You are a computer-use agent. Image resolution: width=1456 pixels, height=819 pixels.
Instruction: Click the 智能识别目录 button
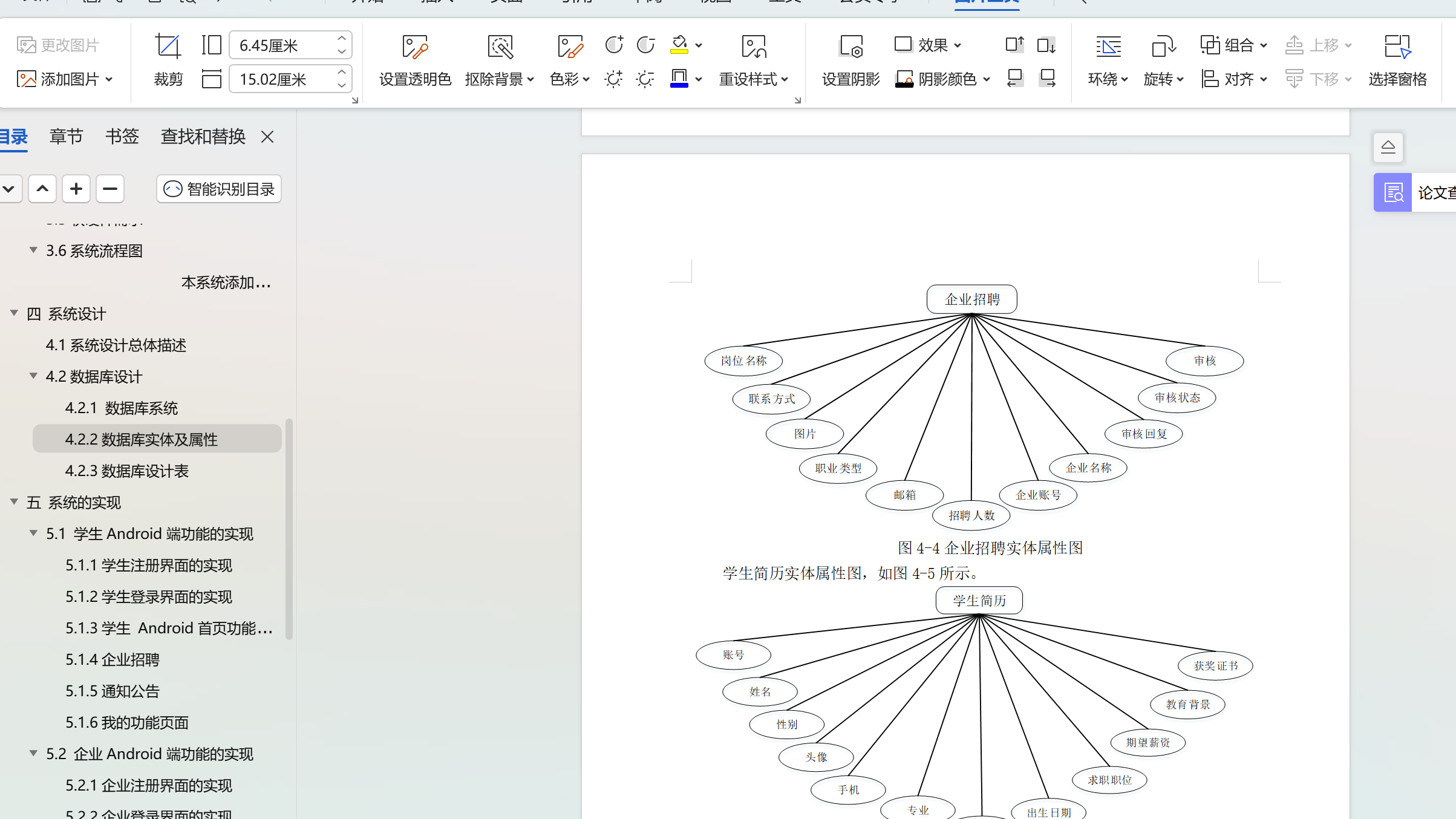(219, 189)
